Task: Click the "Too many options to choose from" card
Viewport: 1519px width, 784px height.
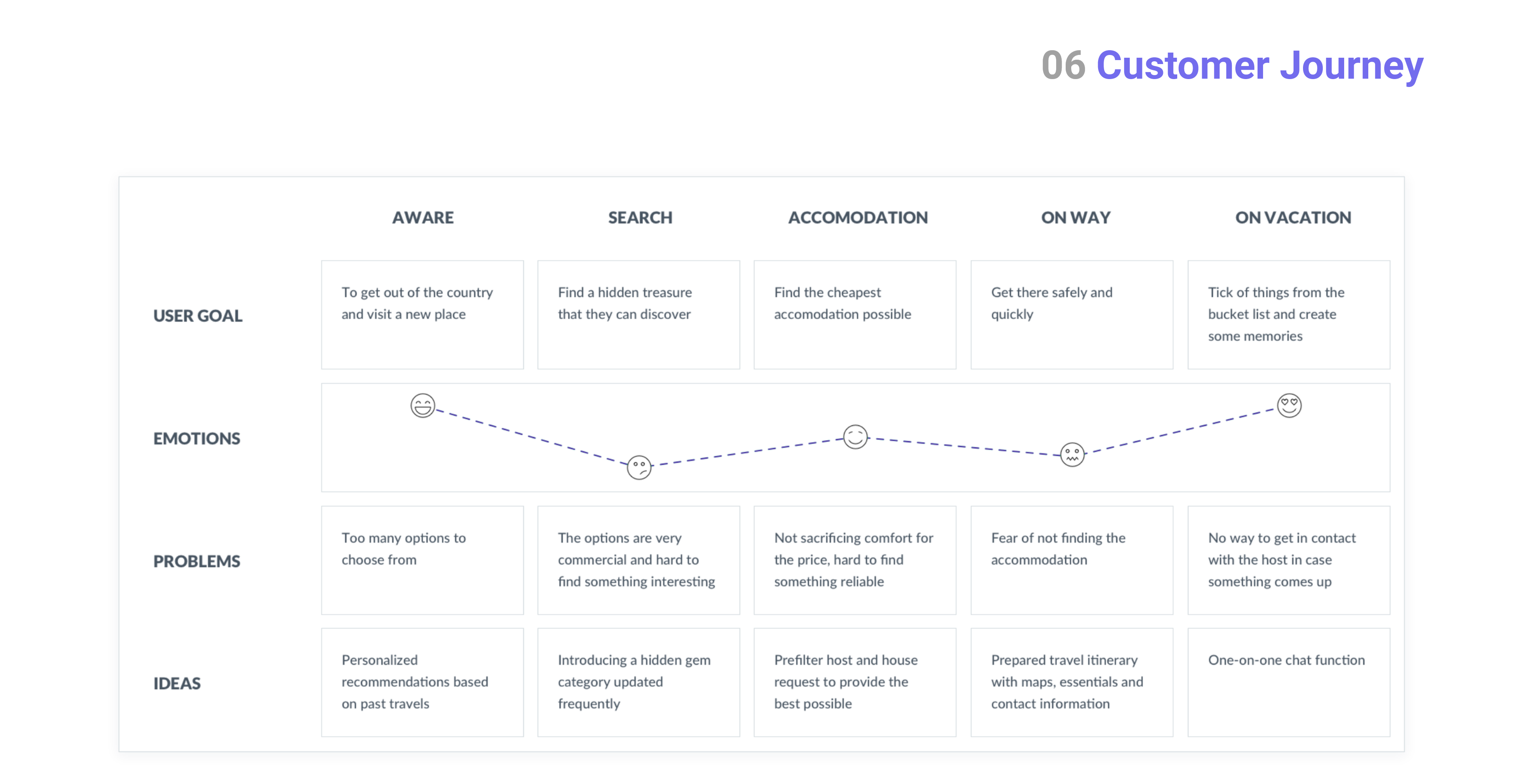Action: coord(422,560)
